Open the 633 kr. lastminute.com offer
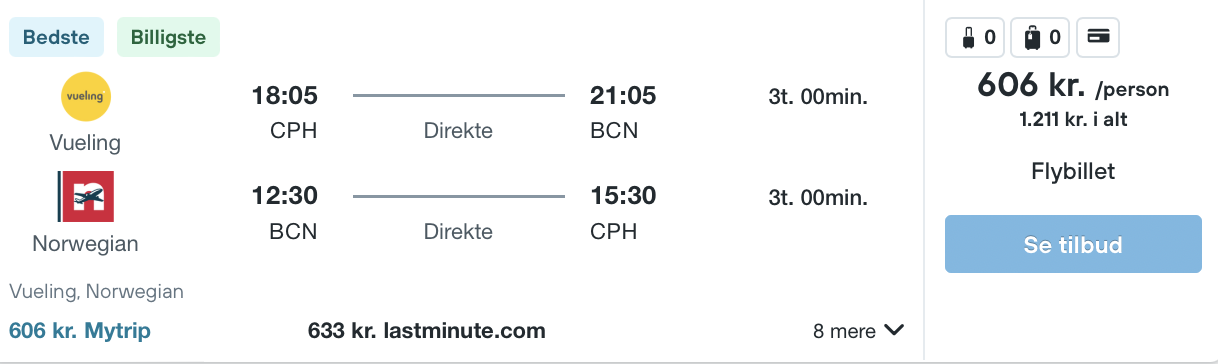1218x364 pixels. (x=427, y=330)
